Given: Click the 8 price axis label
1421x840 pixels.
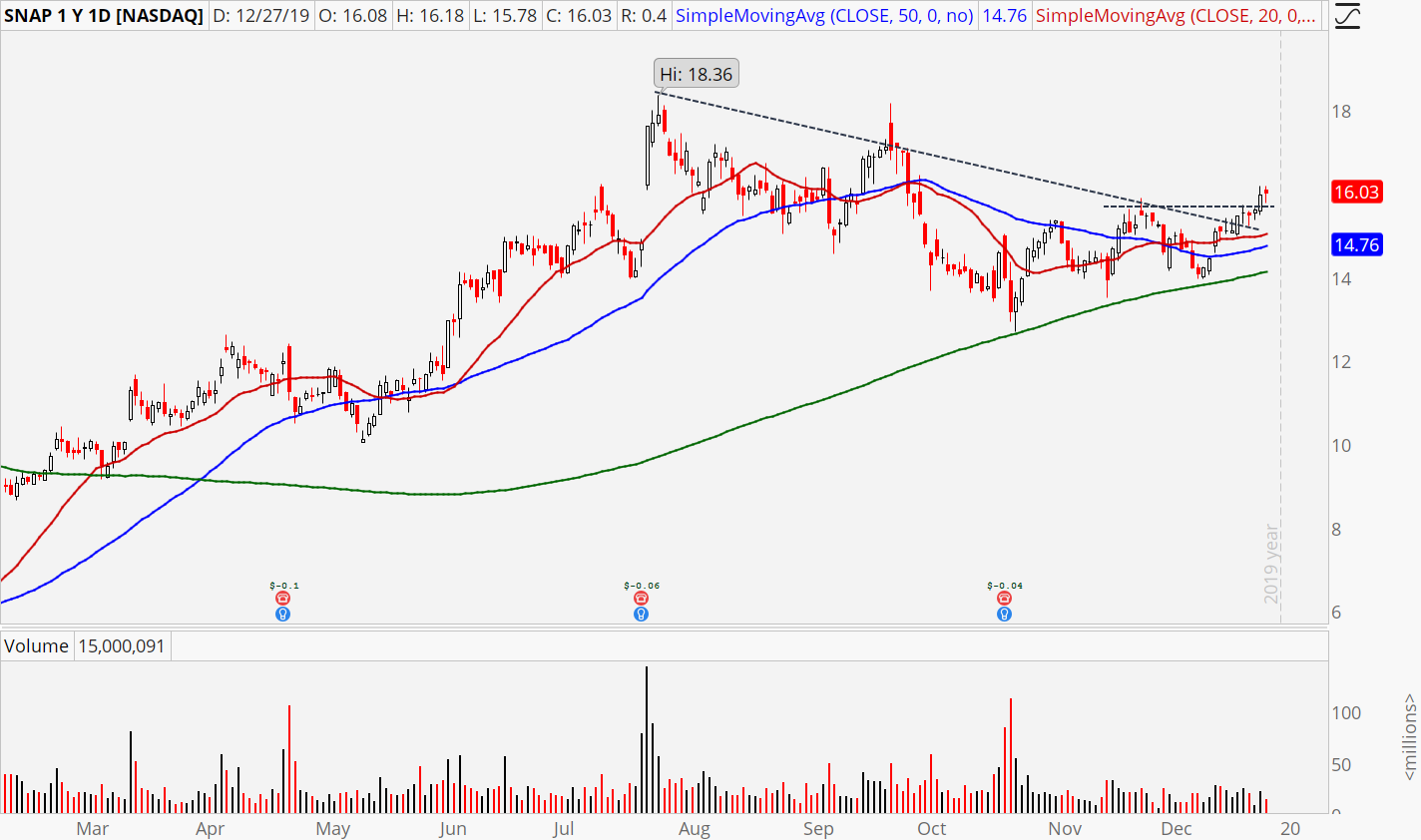Looking at the screenshot, I should [1336, 530].
